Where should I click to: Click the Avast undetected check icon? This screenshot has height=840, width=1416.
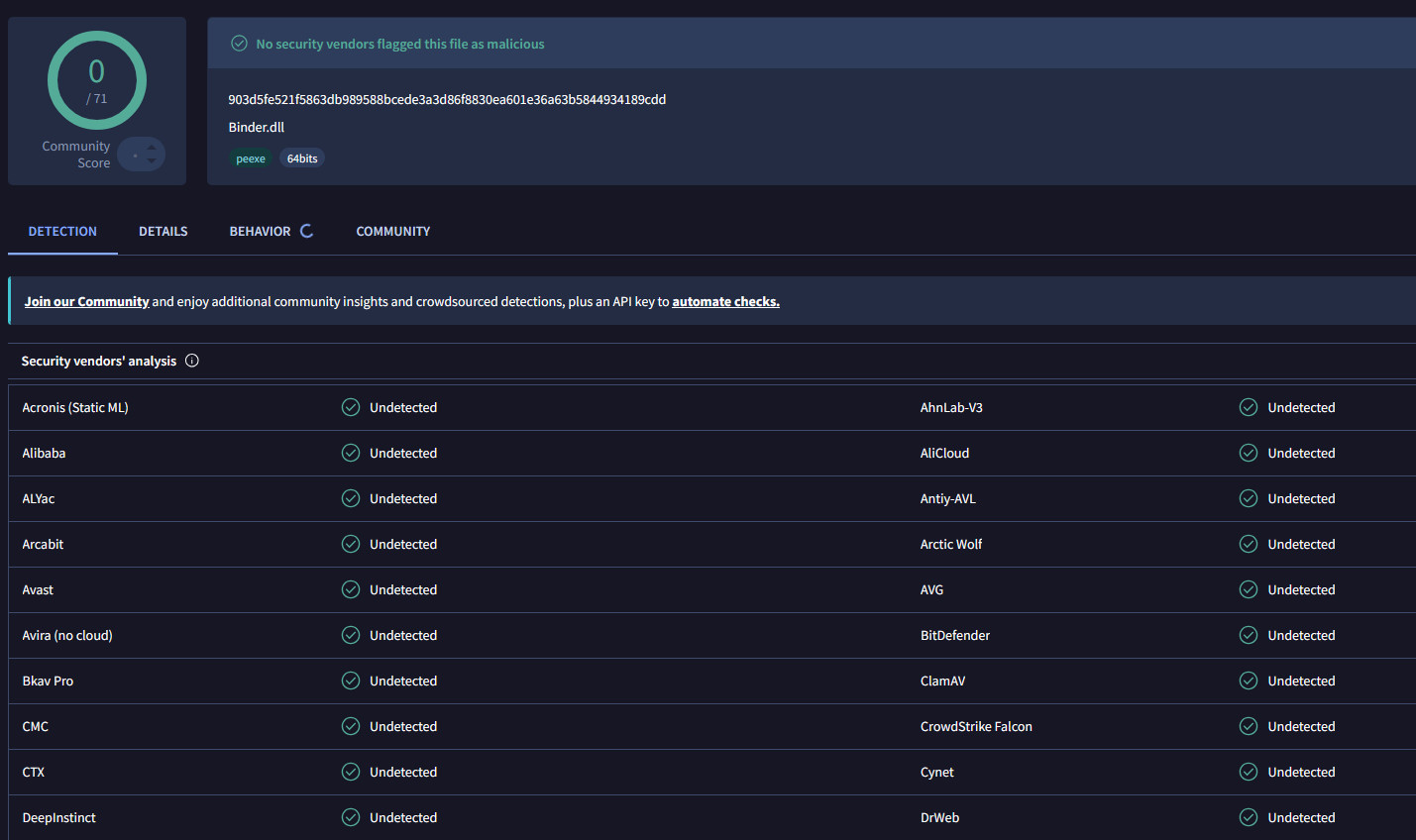351,589
